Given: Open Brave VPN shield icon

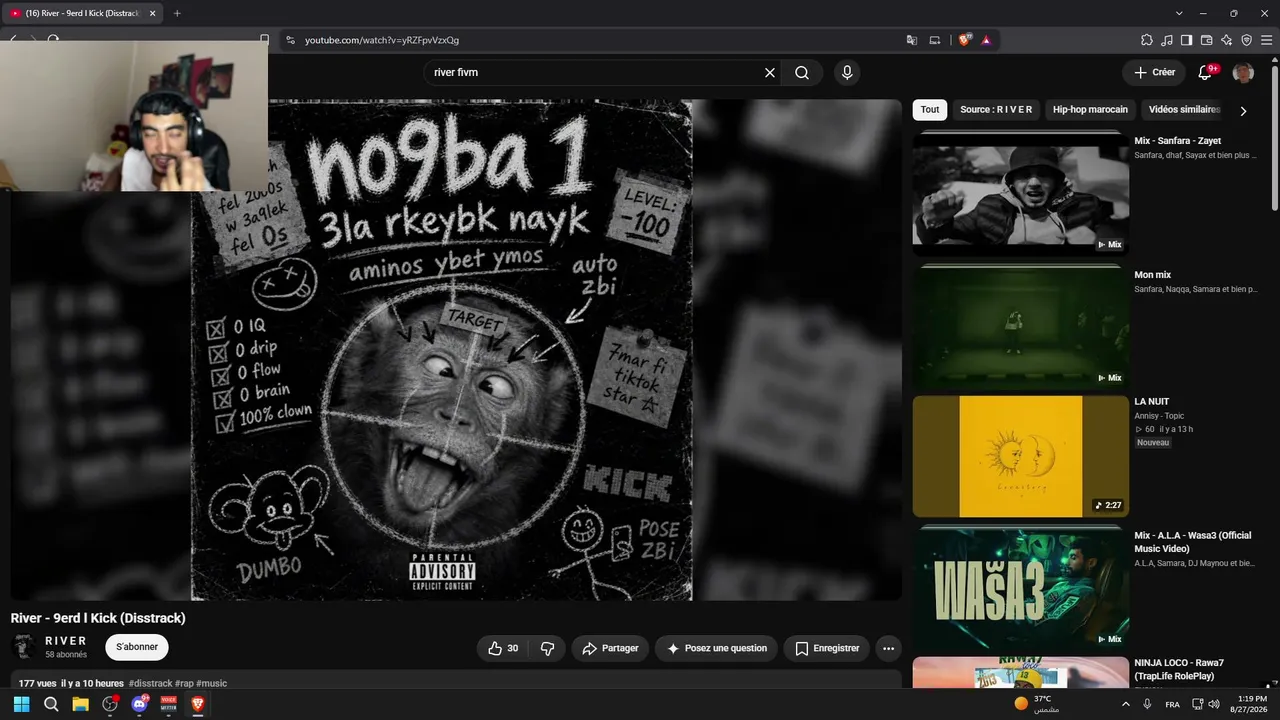Looking at the screenshot, I should click(1246, 40).
